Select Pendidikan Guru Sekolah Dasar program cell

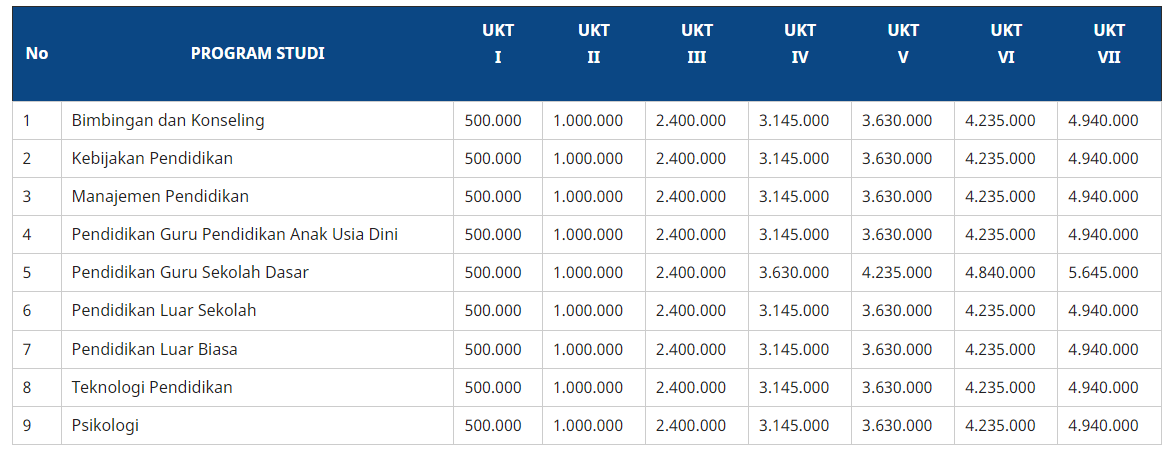[x=190, y=273]
